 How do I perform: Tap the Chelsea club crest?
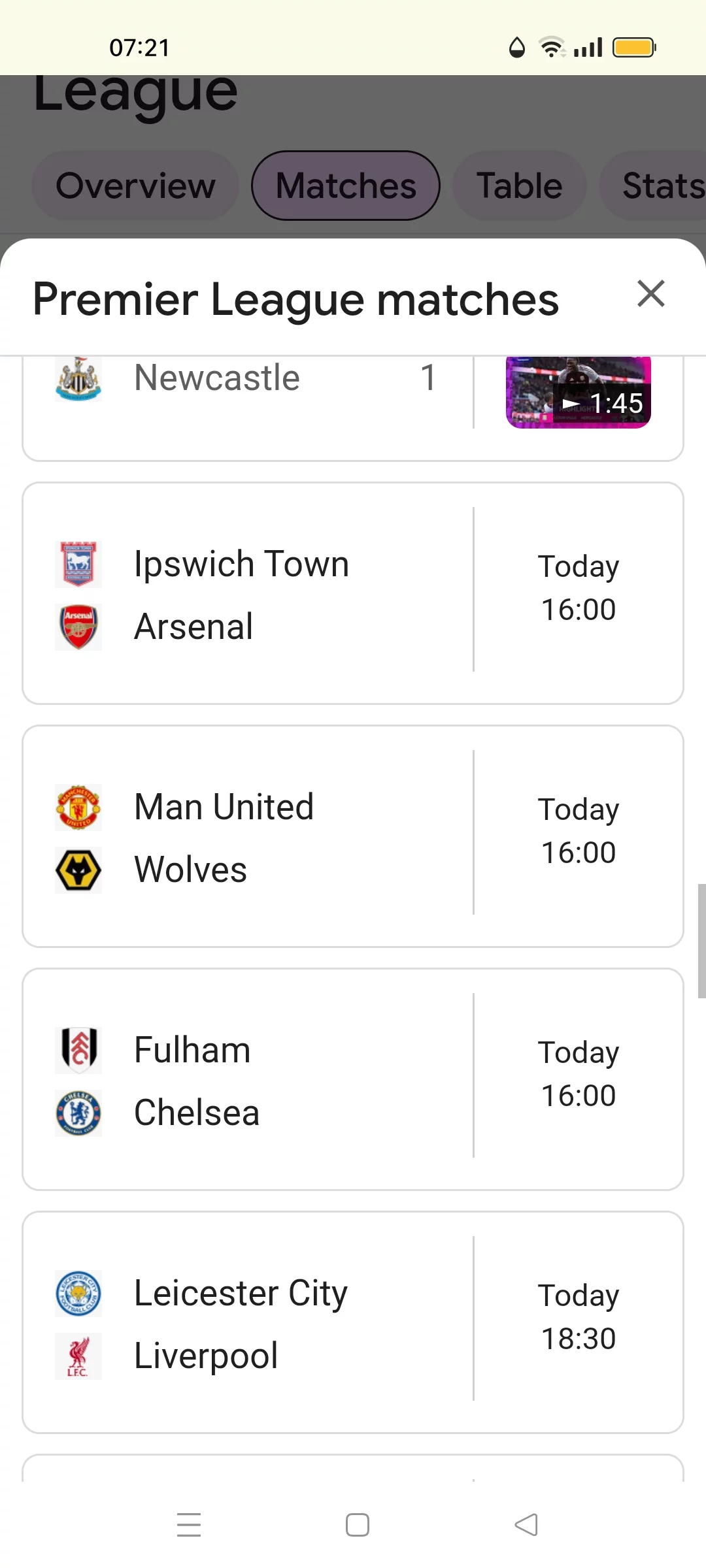click(x=78, y=1113)
